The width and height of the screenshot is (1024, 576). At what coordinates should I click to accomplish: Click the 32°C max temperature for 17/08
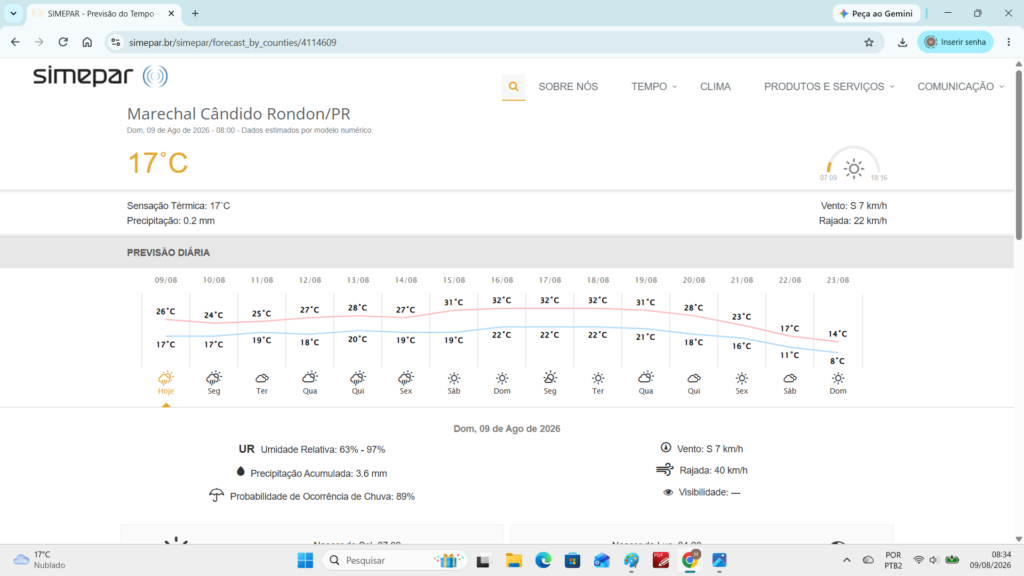550,300
